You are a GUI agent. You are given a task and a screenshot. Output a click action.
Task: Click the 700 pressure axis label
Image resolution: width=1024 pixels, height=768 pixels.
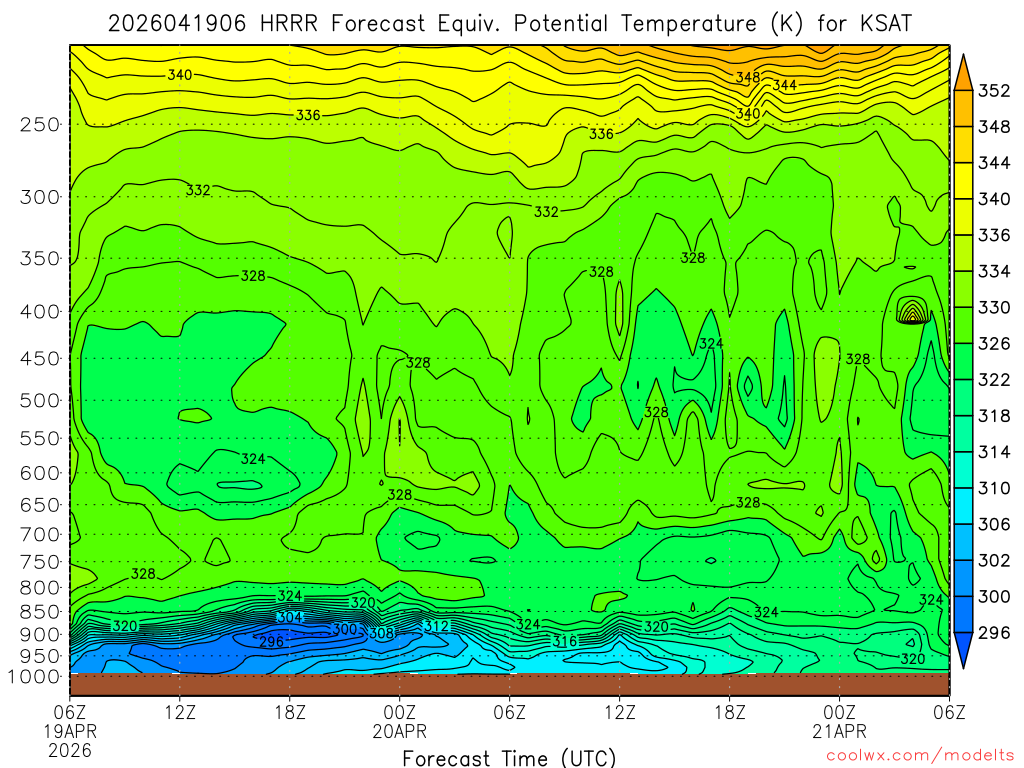pos(40,534)
